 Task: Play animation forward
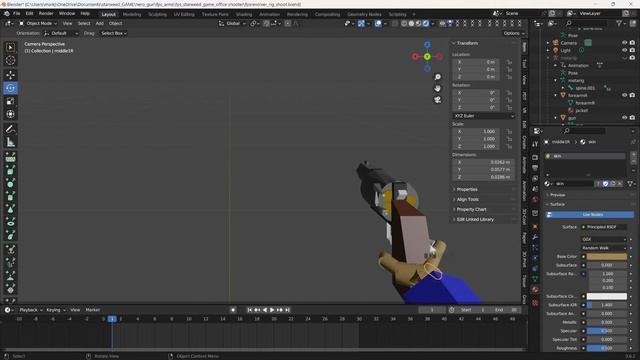click(x=272, y=310)
